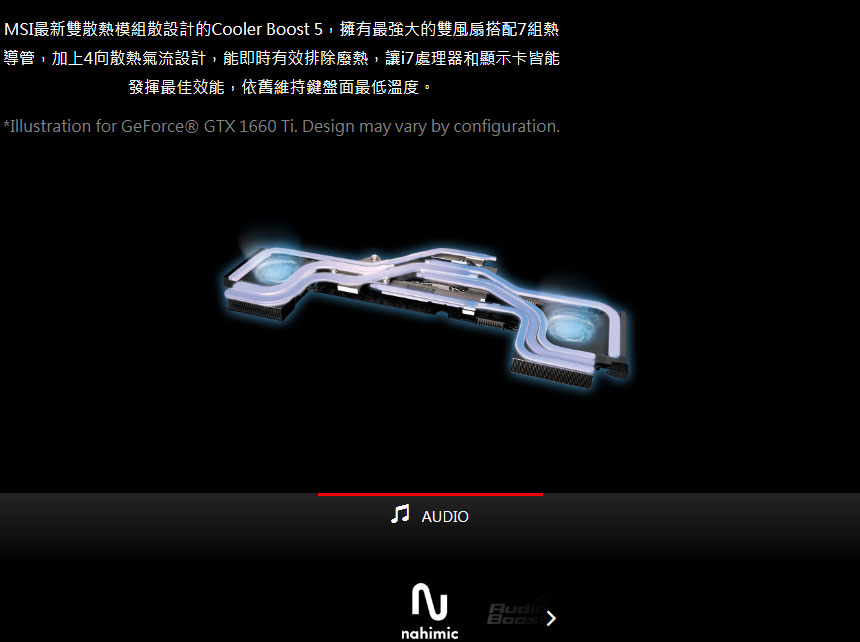Click the text line starting "導管，加上4向散熱氣流設計"

281,58
